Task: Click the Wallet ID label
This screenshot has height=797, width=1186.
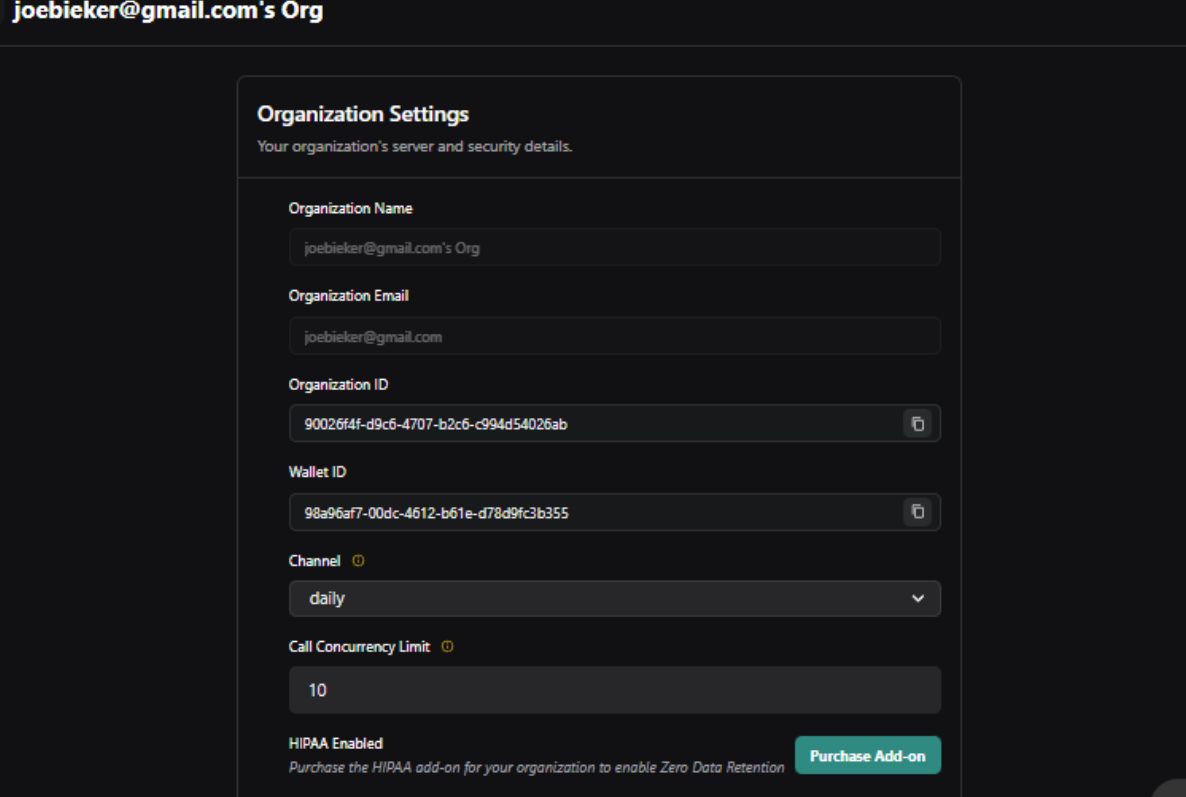Action: pos(318,472)
